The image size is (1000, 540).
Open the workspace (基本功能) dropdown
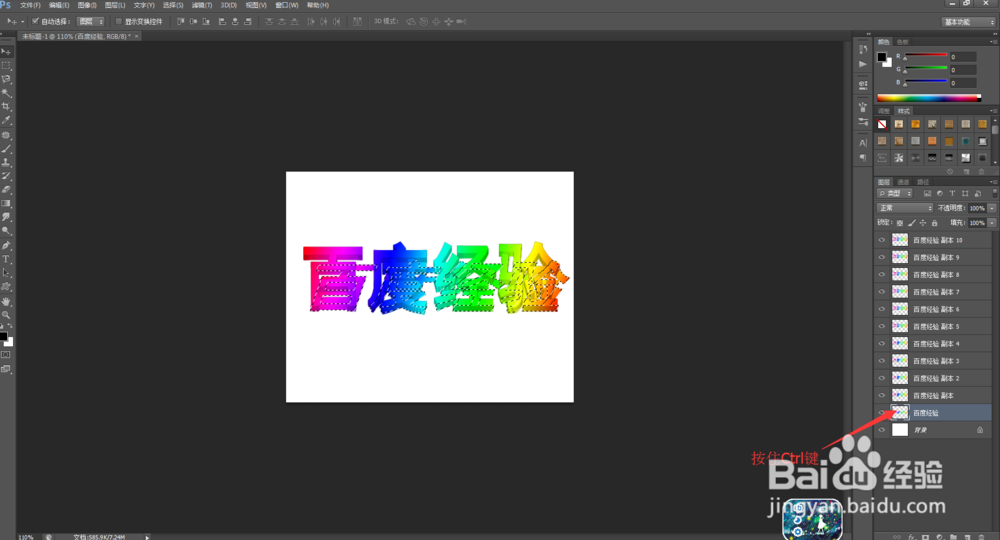[968, 22]
